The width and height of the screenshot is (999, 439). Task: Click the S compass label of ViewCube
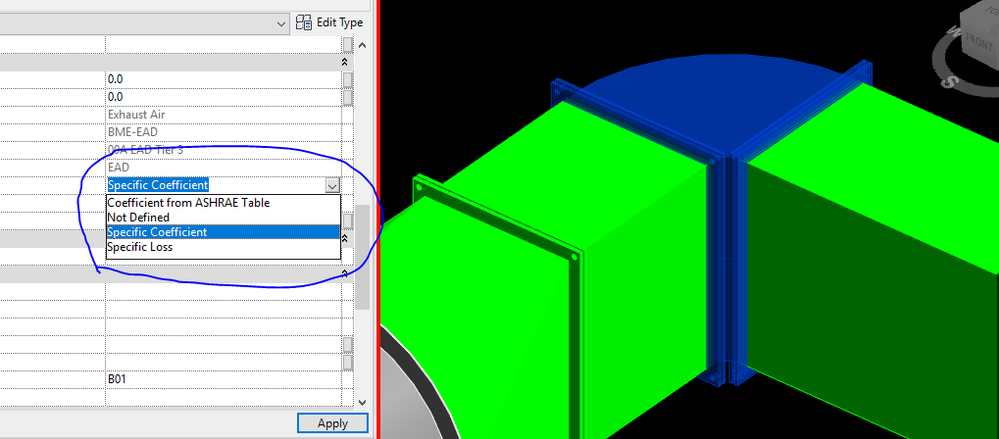[x=951, y=82]
